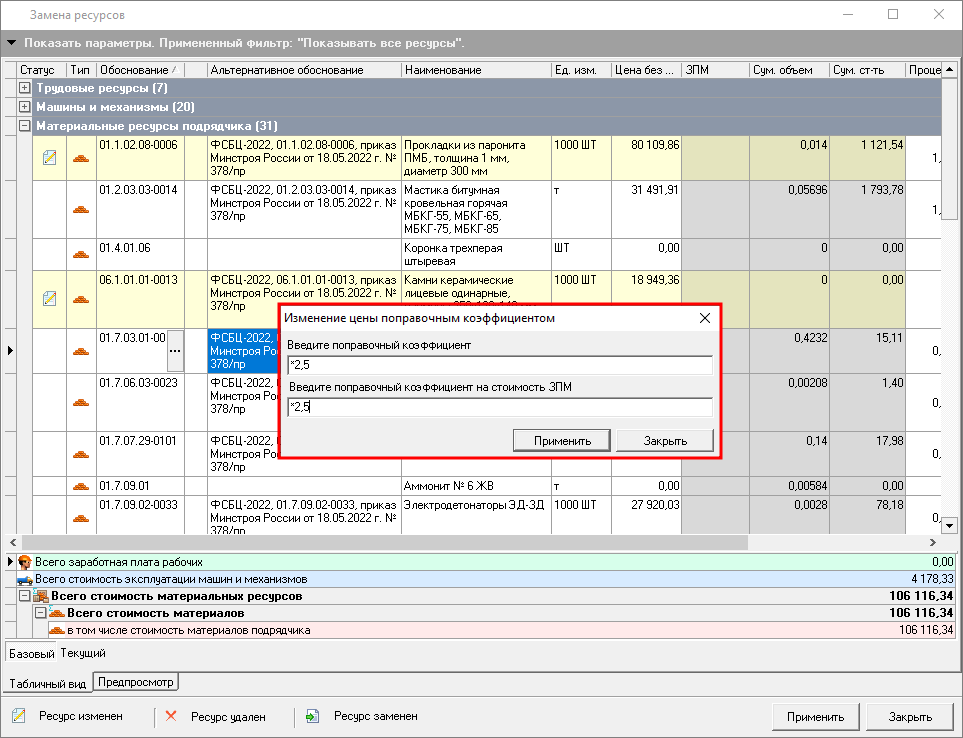Click material type icon for 01.2.03.03-0014
This screenshot has width=963, height=738.
pos(81,209)
